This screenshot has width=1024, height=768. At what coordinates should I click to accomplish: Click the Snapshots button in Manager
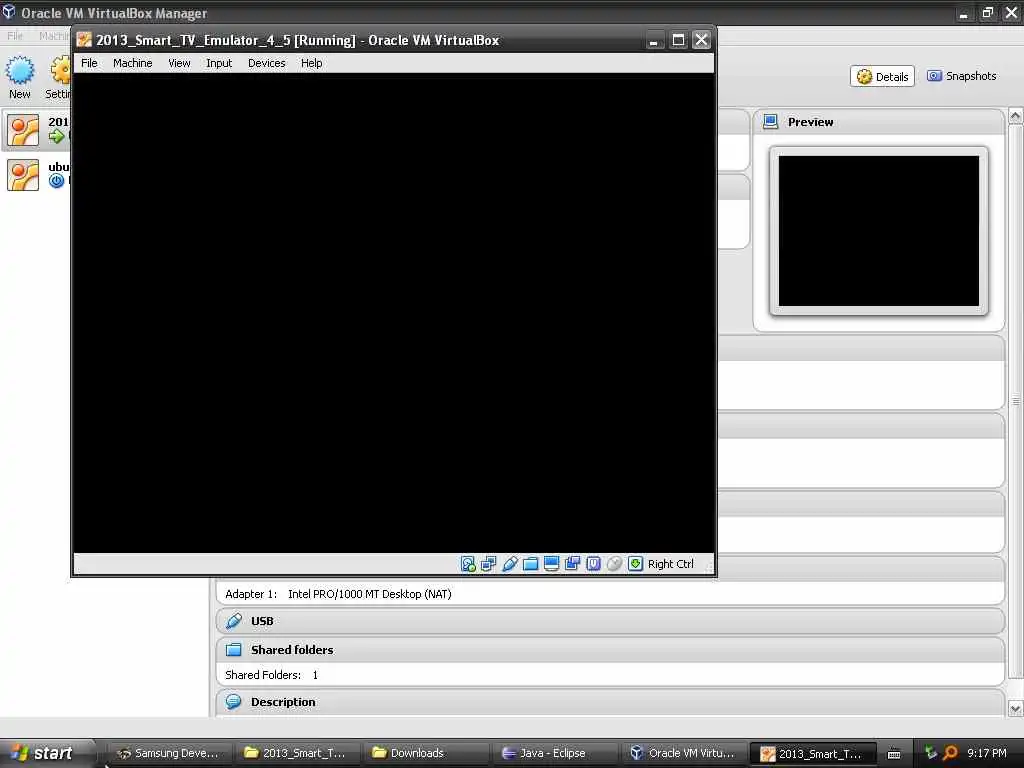(x=962, y=76)
